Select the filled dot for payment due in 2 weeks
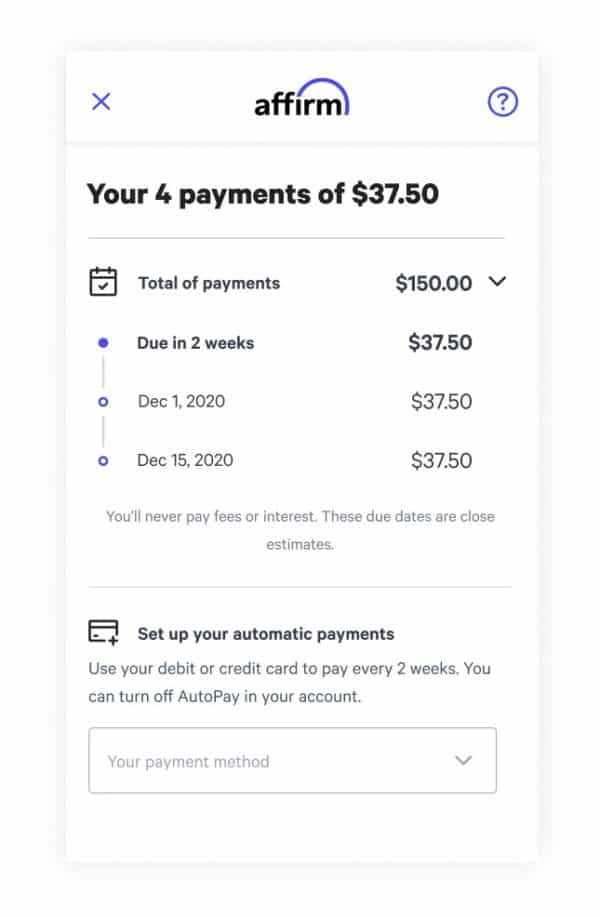The width and height of the screenshot is (600, 917). tap(103, 342)
